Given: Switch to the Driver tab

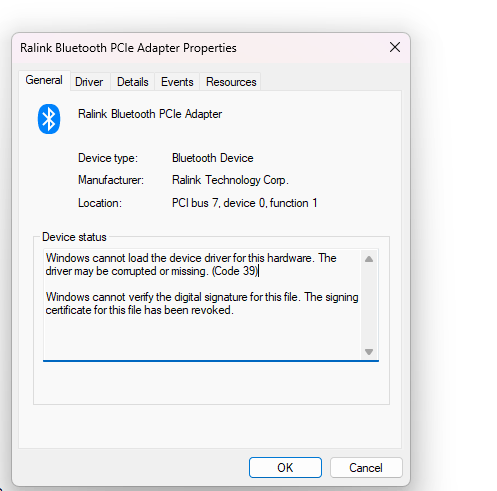Looking at the screenshot, I should click(x=89, y=82).
